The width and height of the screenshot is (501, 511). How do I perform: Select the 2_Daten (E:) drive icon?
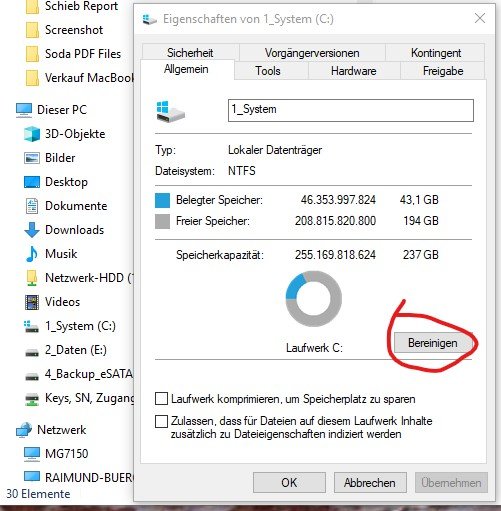(x=32, y=352)
